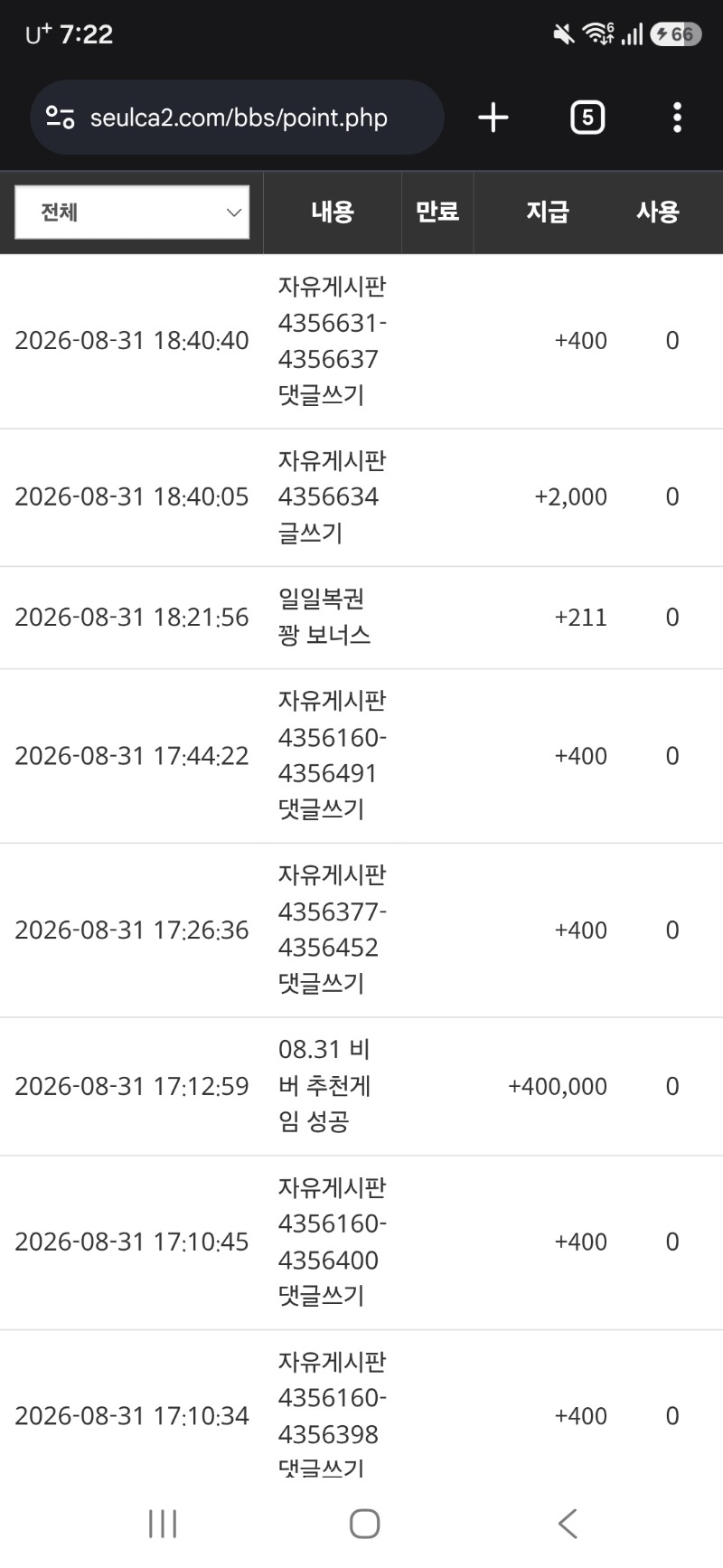Tap the Android back navigation button
The width and height of the screenshot is (723, 1568).
point(568,1524)
